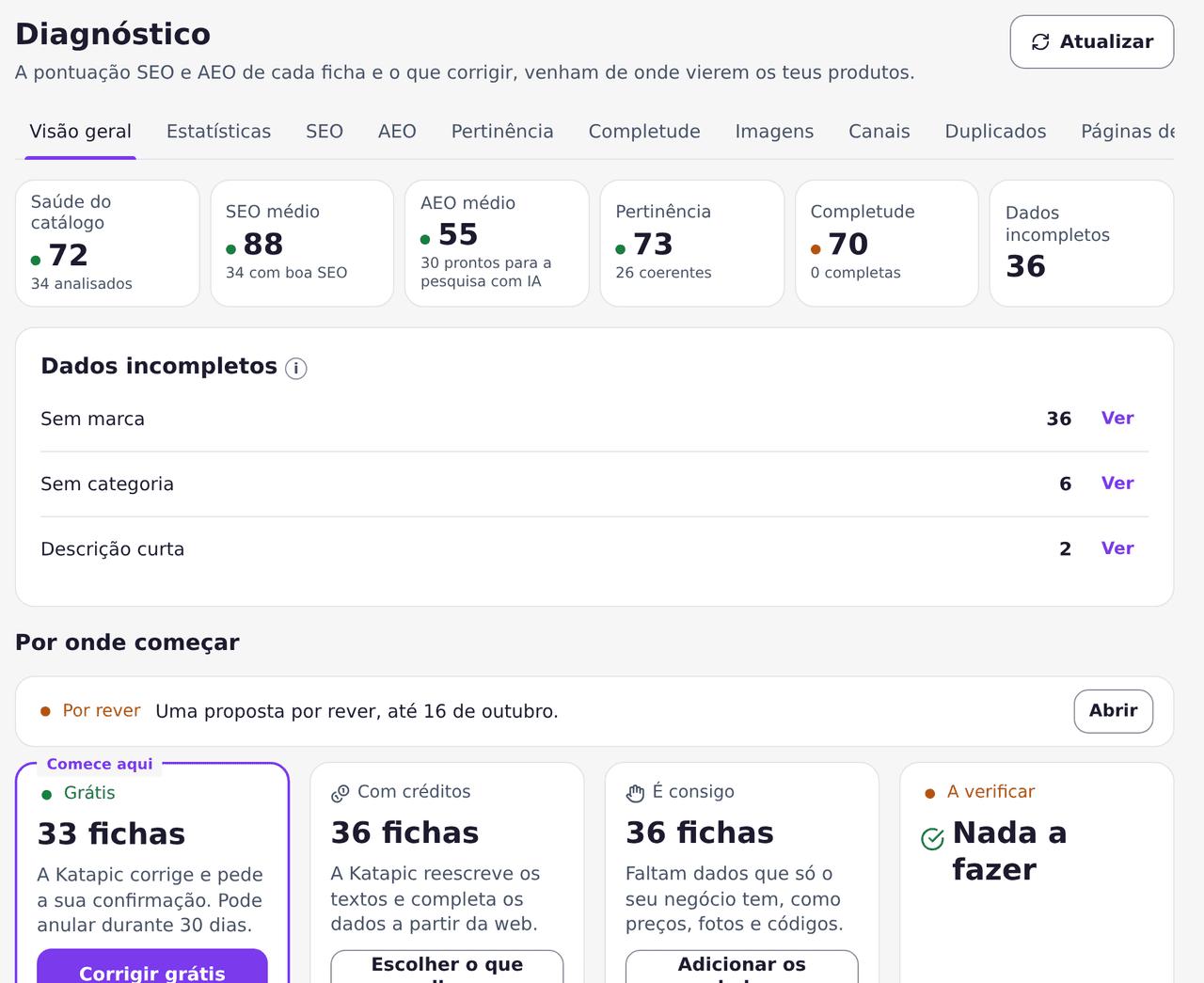Open the Duplicados tab
Screen dimensions: 1204x983
995,132
